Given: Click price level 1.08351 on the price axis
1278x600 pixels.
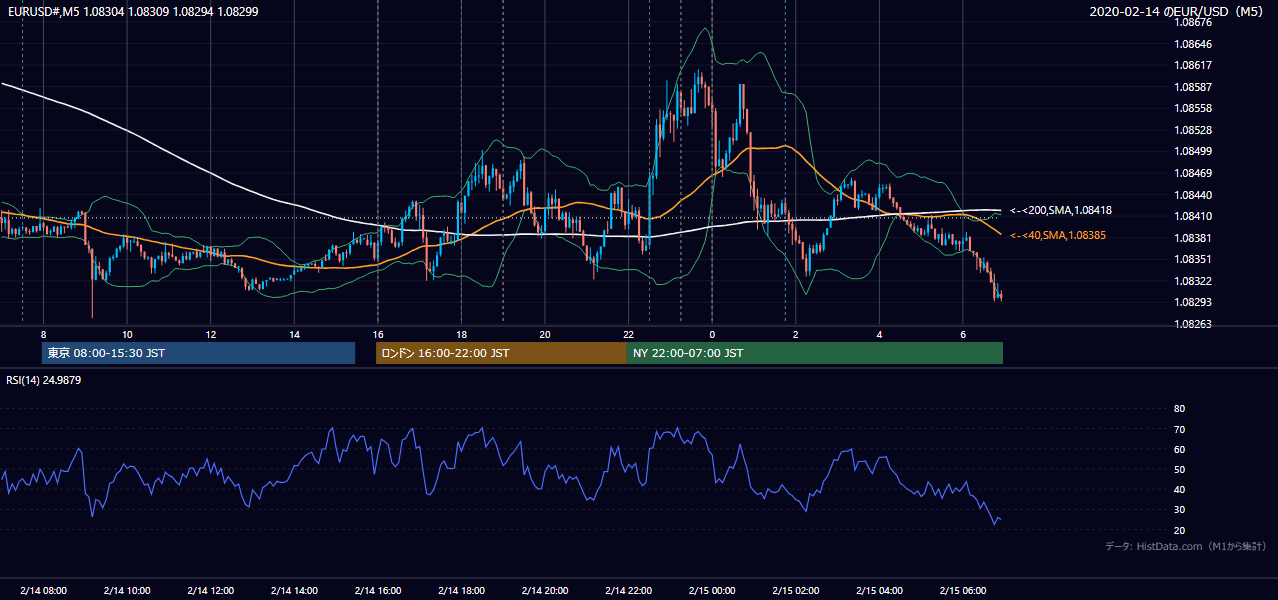Looking at the screenshot, I should (1193, 259).
